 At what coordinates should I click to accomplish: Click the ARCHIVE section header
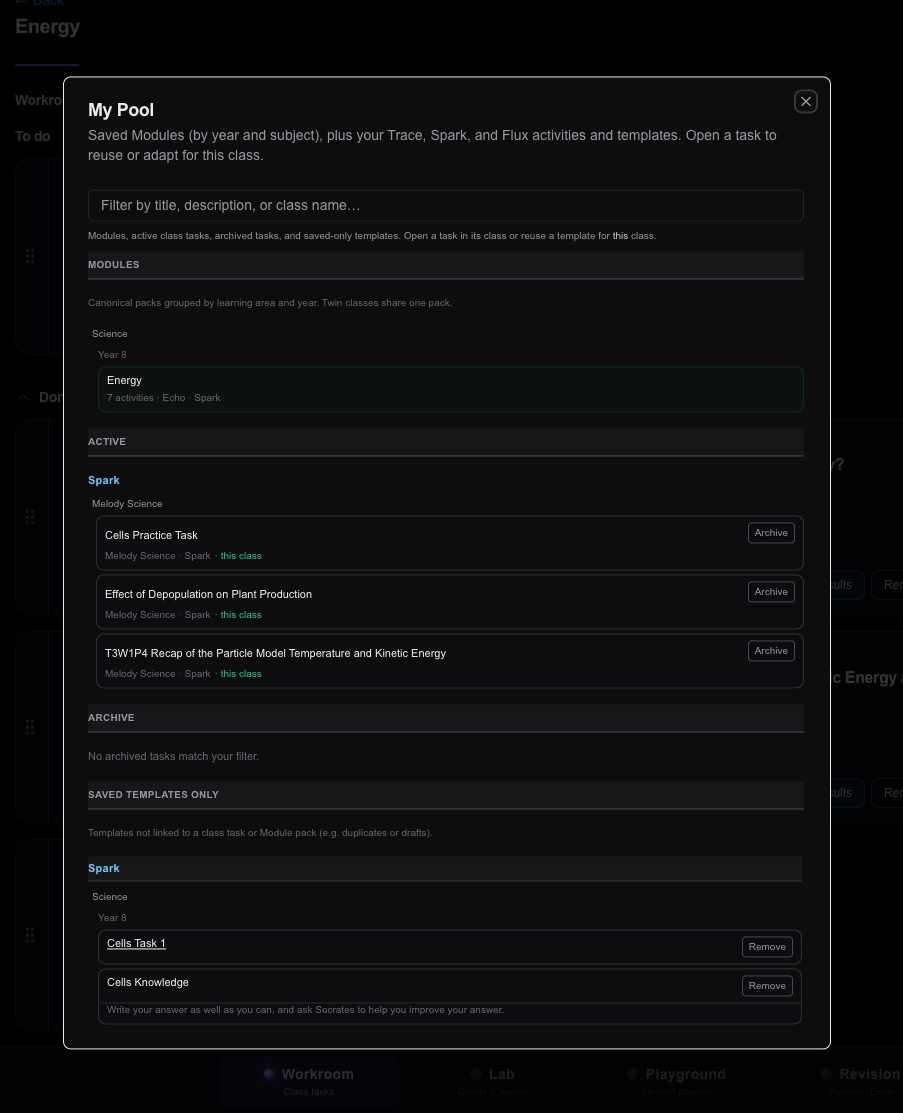[446, 718]
